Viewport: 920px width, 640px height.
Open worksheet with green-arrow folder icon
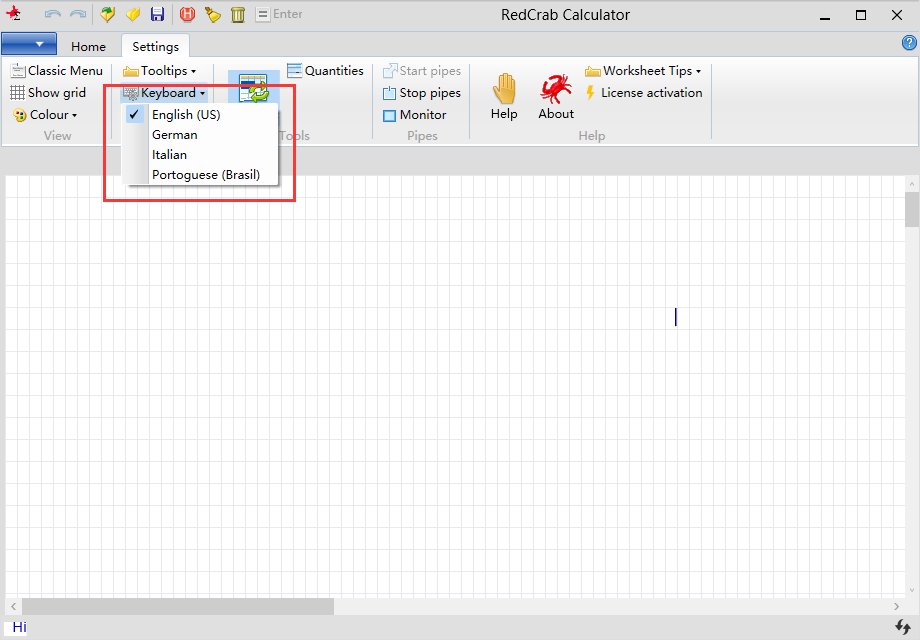[107, 14]
